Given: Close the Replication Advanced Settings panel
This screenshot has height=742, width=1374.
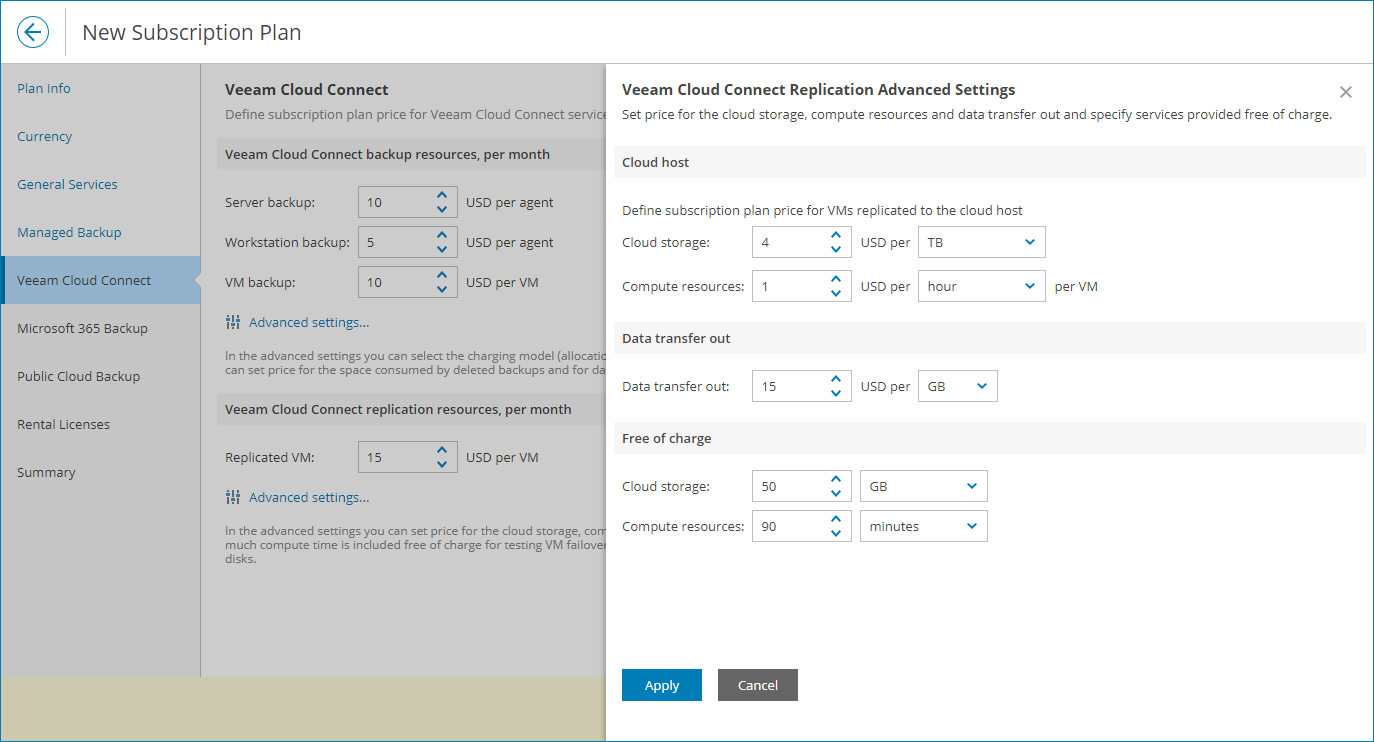Looking at the screenshot, I should coord(1345,91).
